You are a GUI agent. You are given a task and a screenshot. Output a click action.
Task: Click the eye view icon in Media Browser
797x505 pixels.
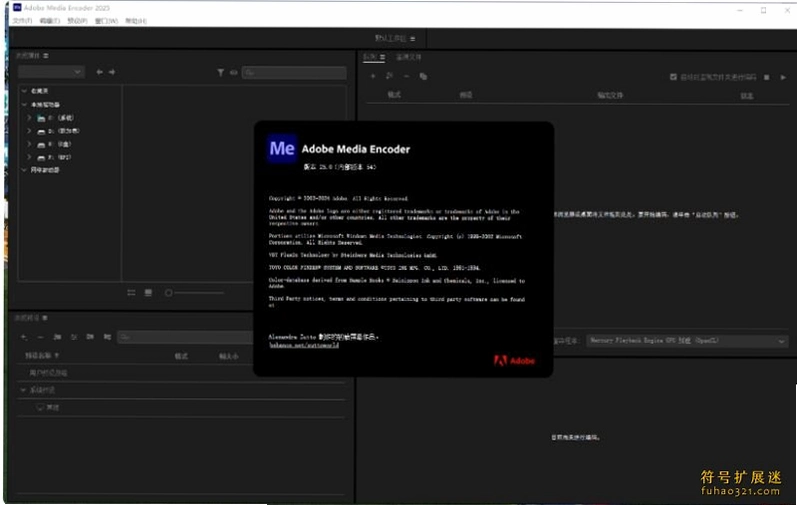coord(233,73)
